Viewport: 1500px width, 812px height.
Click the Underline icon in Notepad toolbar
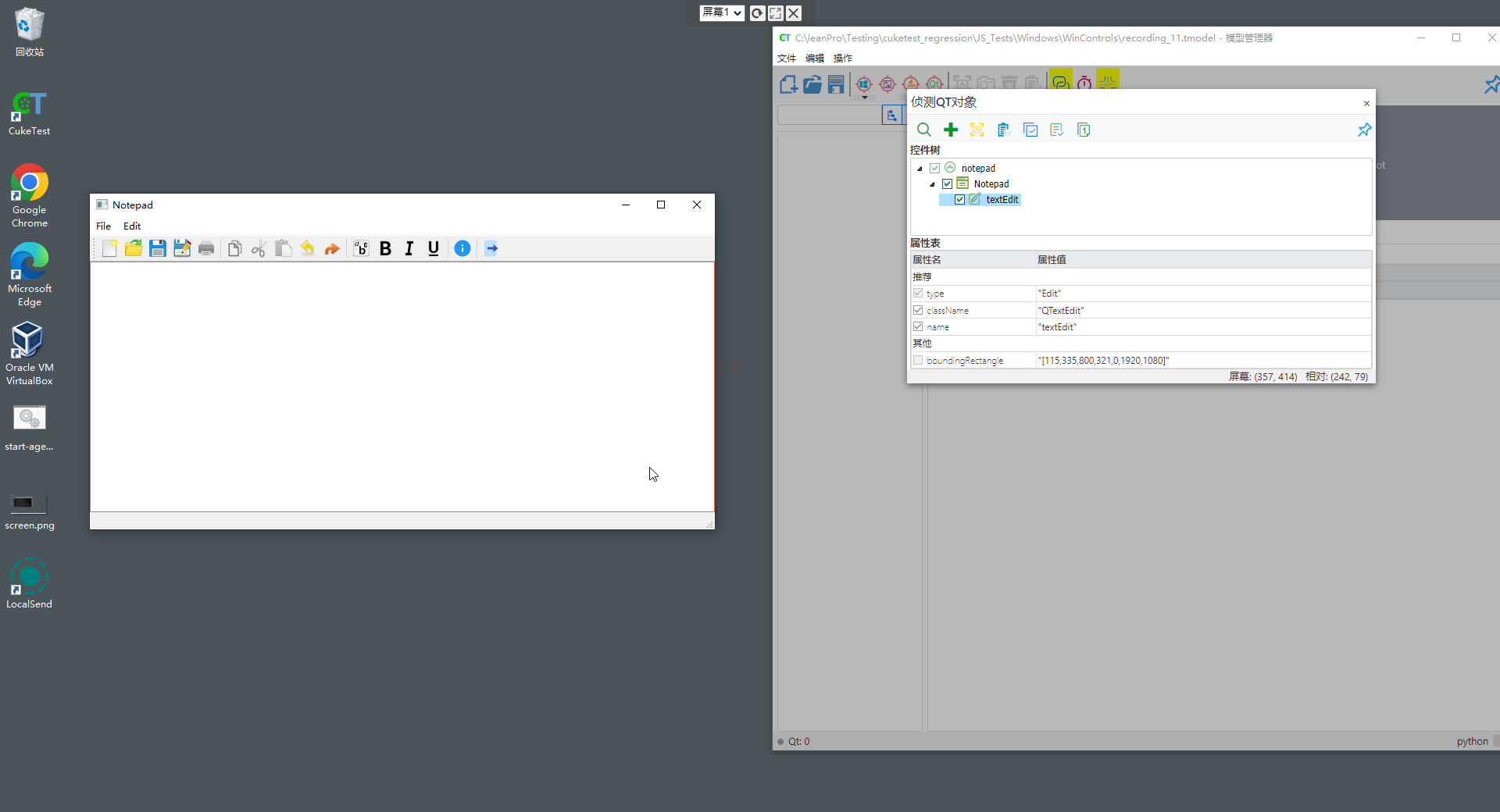[x=434, y=249]
